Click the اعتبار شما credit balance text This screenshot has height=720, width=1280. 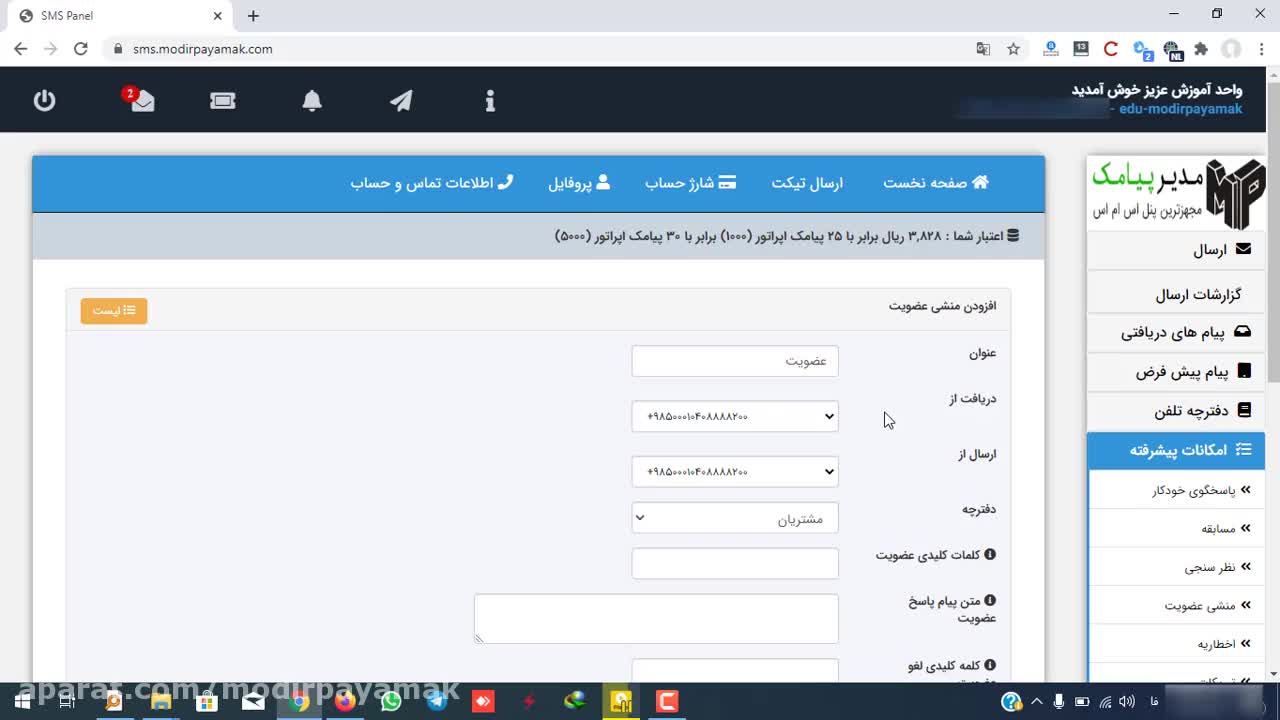786,236
